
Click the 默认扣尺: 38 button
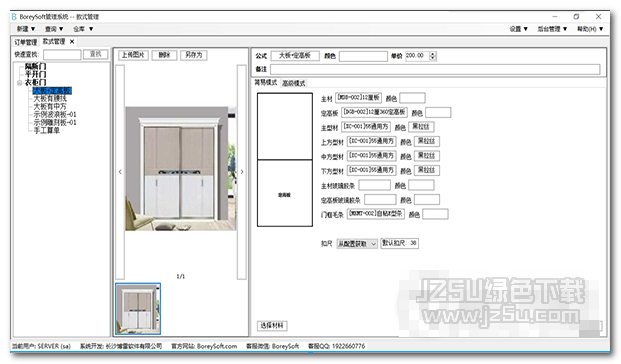[x=400, y=243]
